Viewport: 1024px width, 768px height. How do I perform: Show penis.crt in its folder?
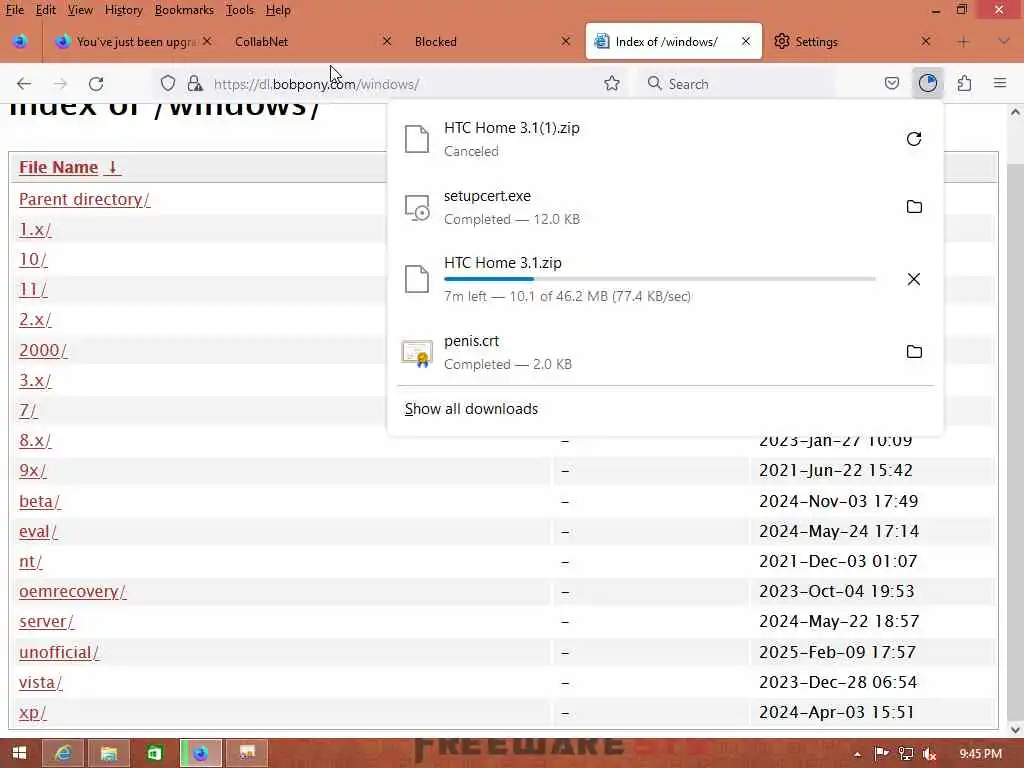point(914,352)
